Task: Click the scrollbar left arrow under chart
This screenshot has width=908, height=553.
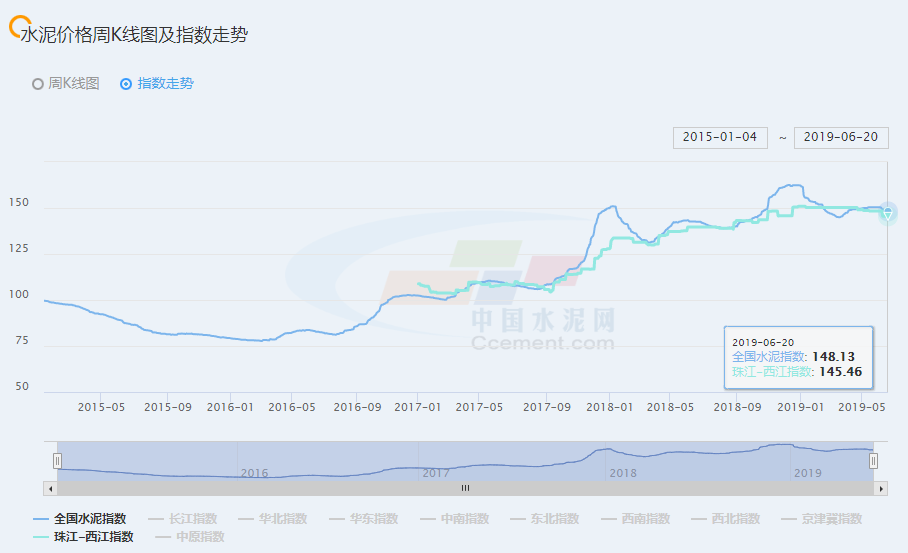Action: pos(49,488)
